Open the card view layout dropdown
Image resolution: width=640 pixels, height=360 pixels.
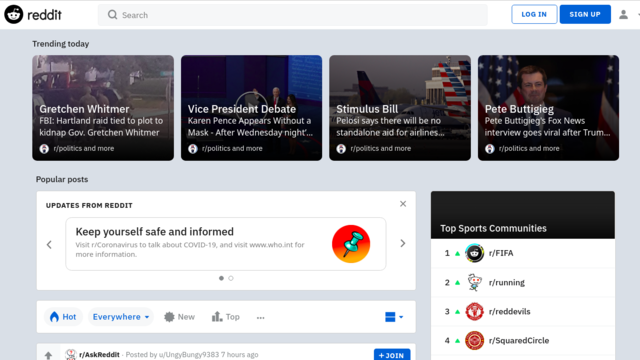pyautogui.click(x=394, y=317)
